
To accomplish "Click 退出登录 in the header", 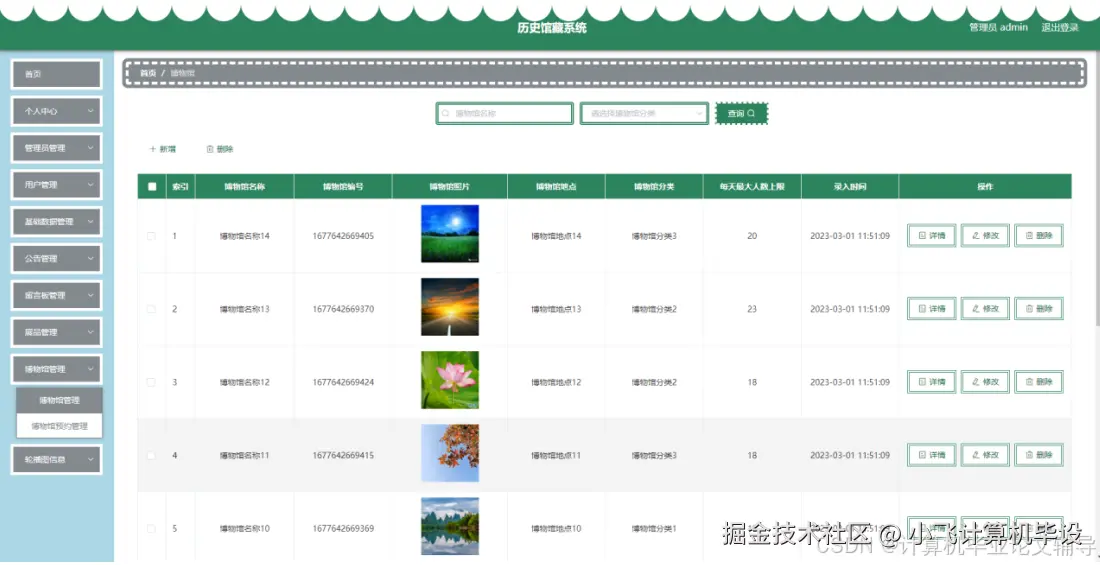I will point(1060,27).
